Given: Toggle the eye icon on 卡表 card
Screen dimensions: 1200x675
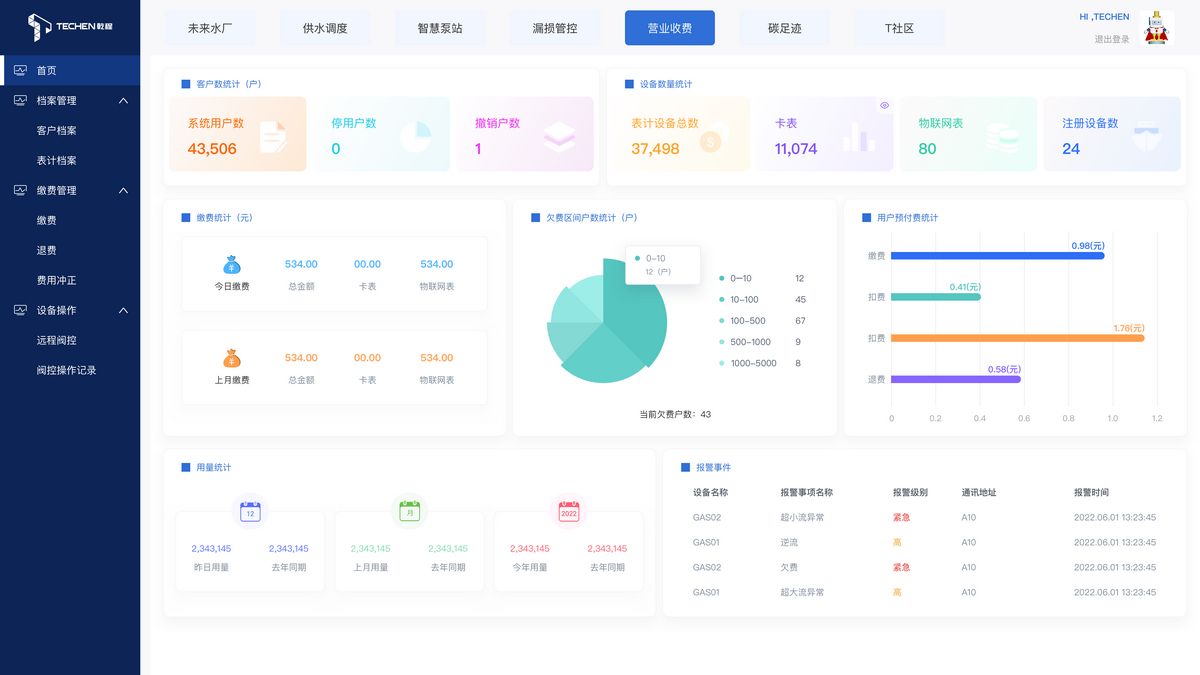Looking at the screenshot, I should pos(884,105).
